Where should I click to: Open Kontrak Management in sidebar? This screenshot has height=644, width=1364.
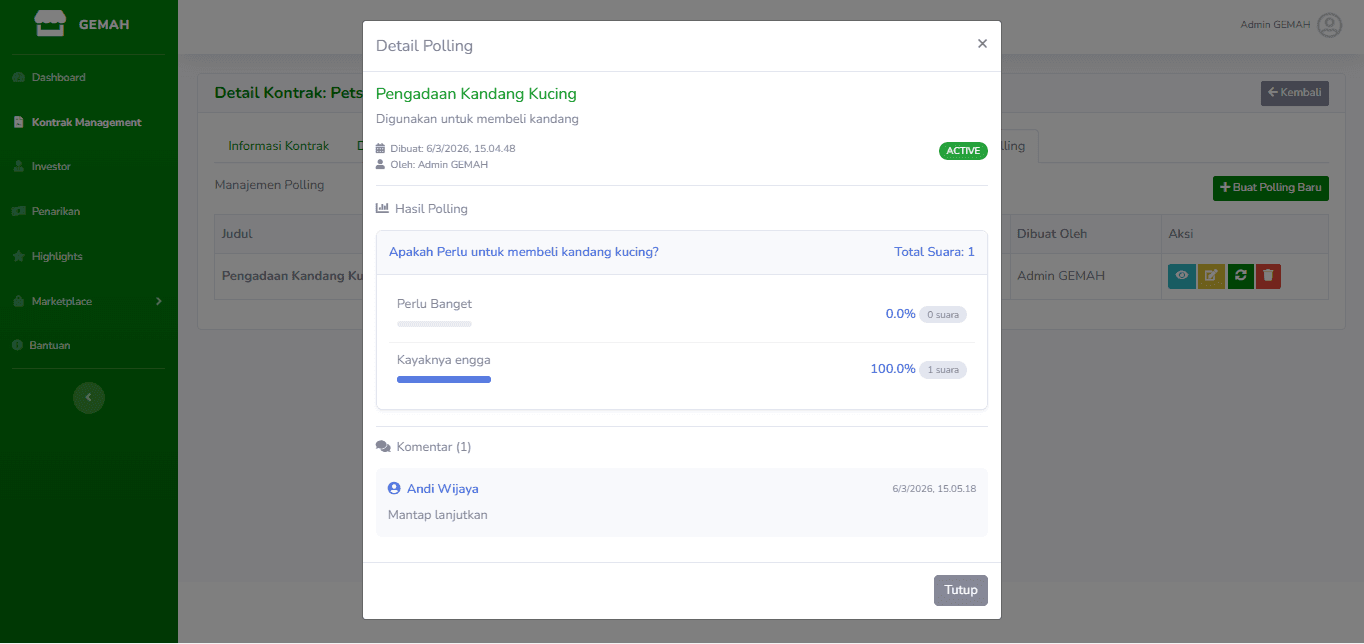pos(86,122)
